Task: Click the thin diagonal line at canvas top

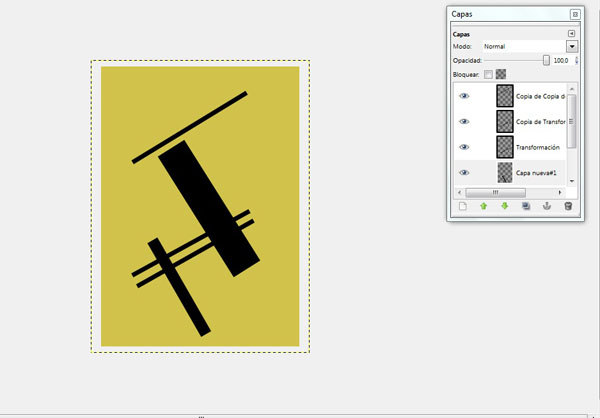Action: click(190, 127)
